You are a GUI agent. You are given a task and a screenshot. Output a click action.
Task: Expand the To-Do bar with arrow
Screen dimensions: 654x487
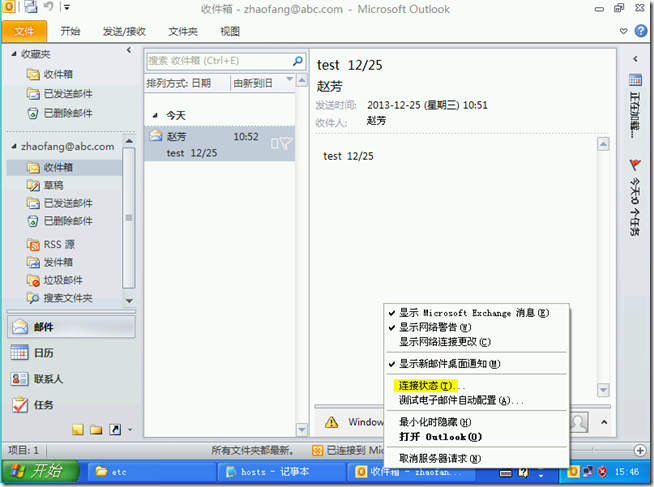635,59
